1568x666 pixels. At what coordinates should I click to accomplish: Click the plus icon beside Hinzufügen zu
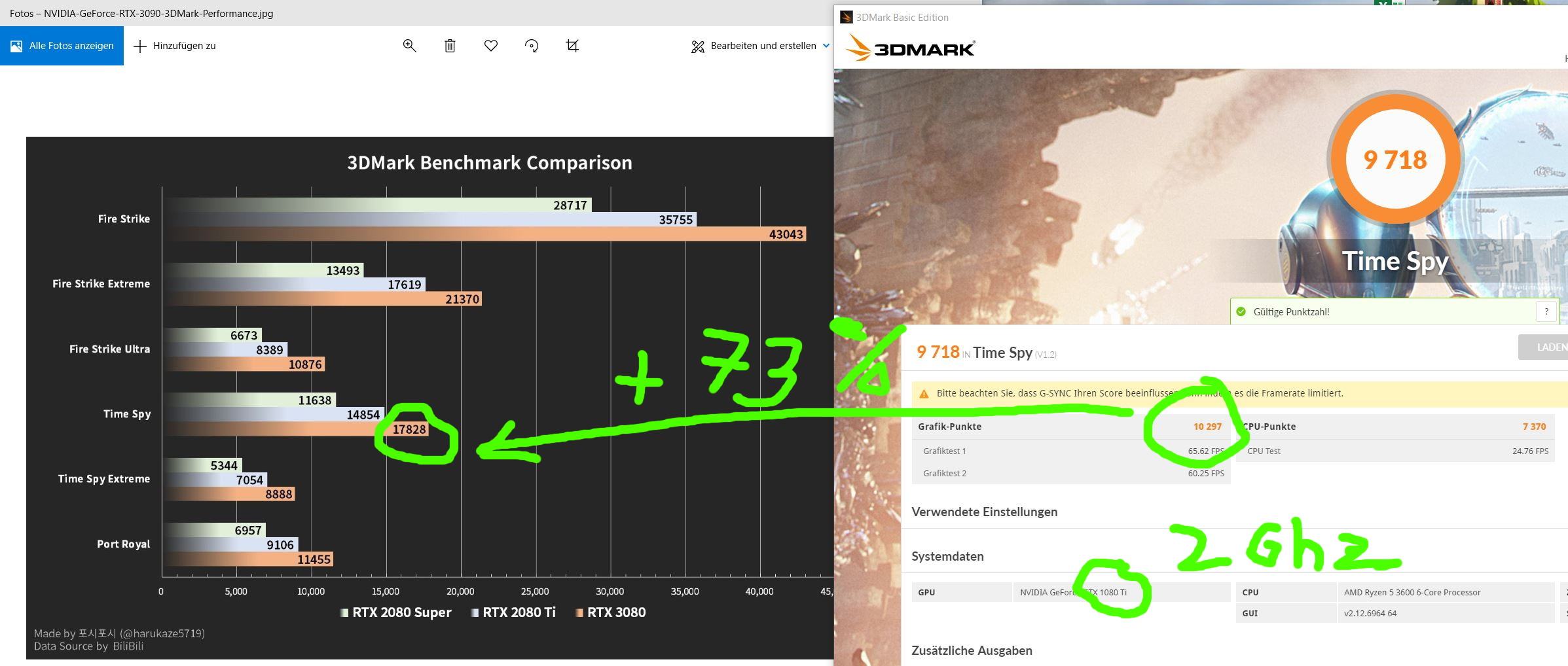tap(139, 46)
